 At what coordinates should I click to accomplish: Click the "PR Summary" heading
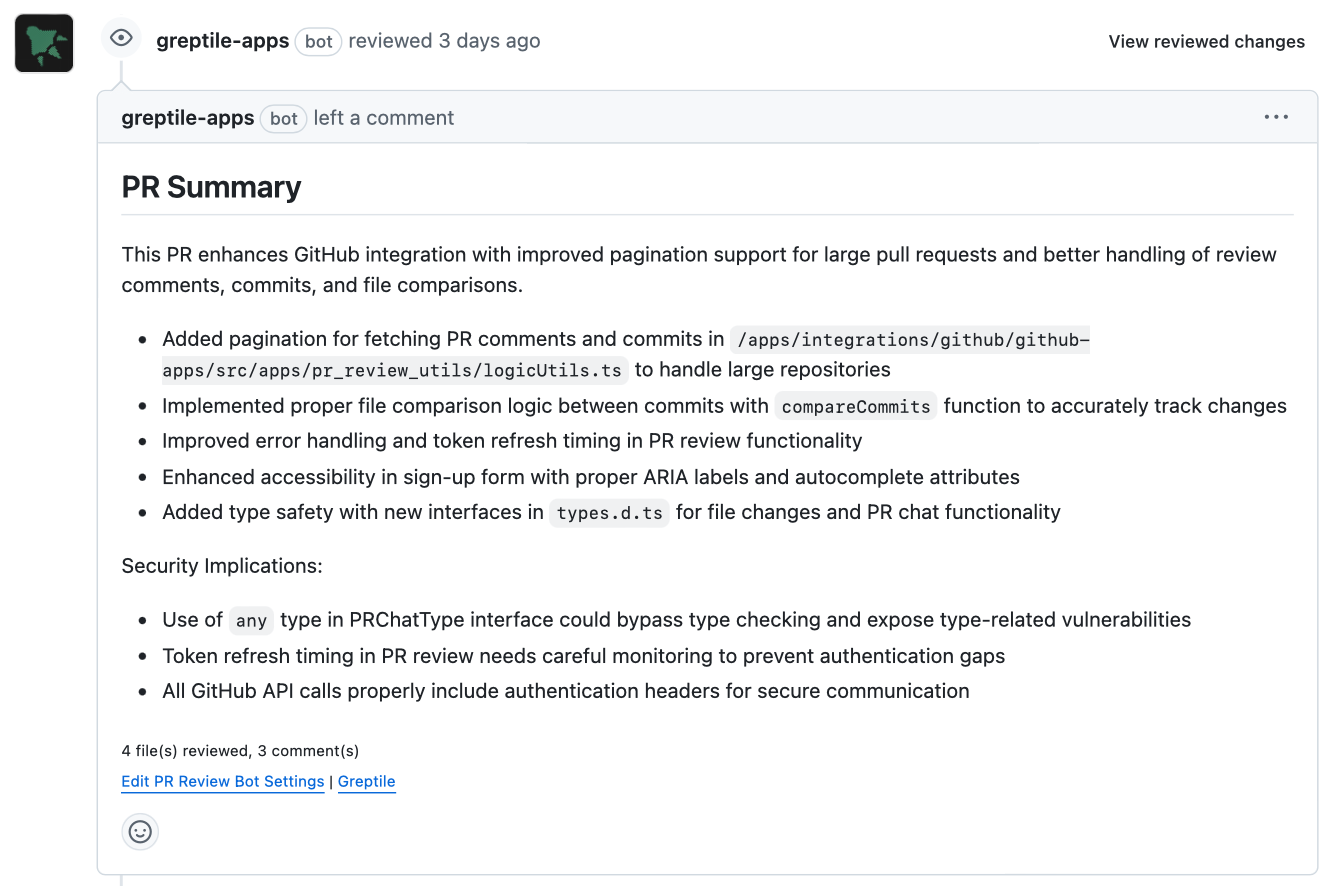pos(211,187)
